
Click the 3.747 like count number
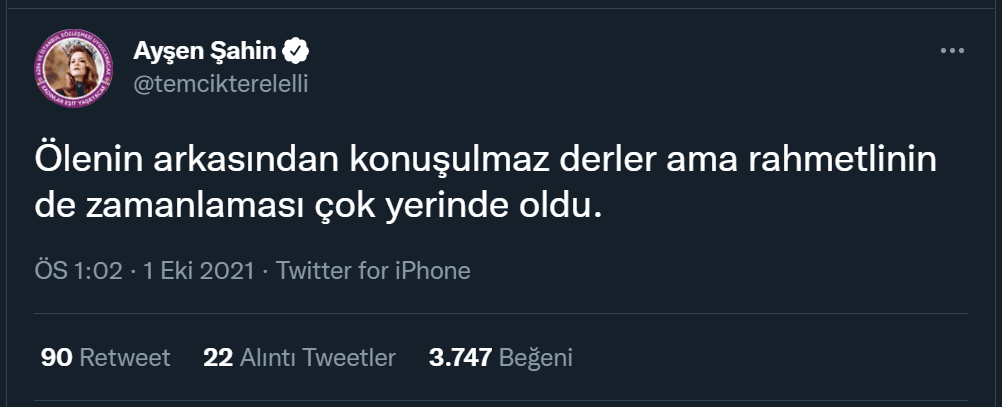pos(459,357)
